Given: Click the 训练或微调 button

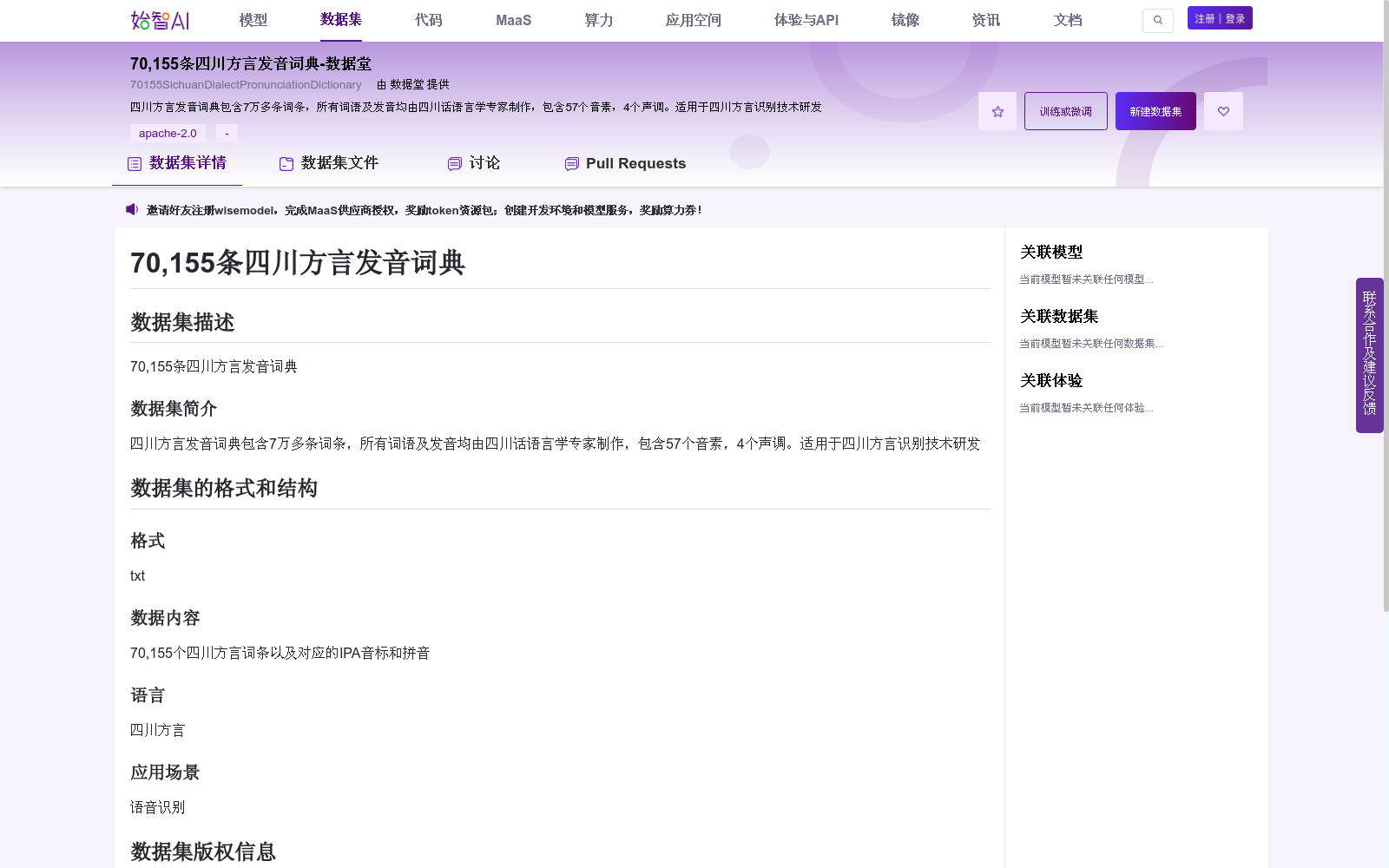Looking at the screenshot, I should (1065, 110).
